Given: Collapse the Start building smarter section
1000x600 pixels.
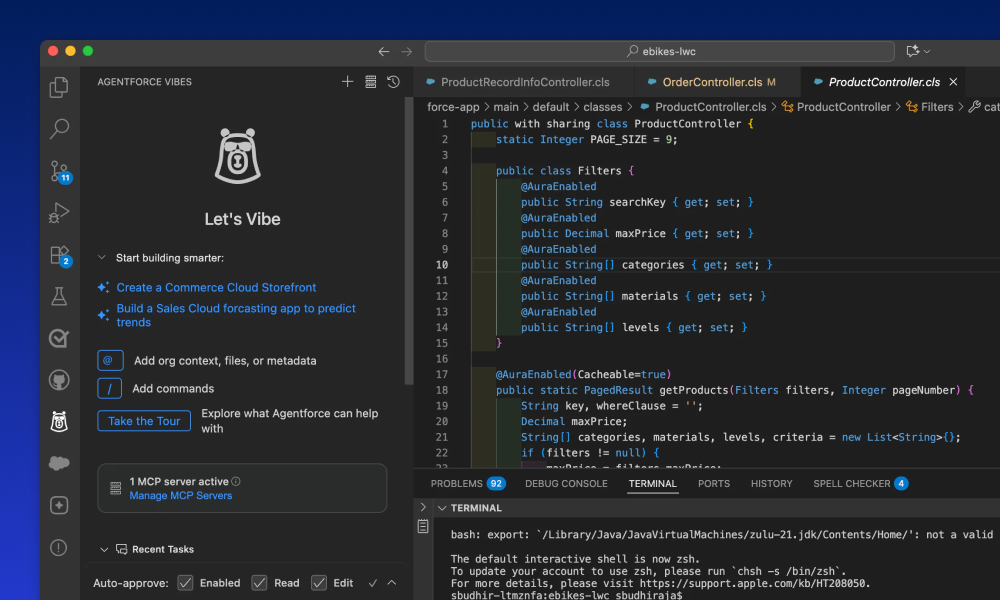Looking at the screenshot, I should [x=101, y=258].
